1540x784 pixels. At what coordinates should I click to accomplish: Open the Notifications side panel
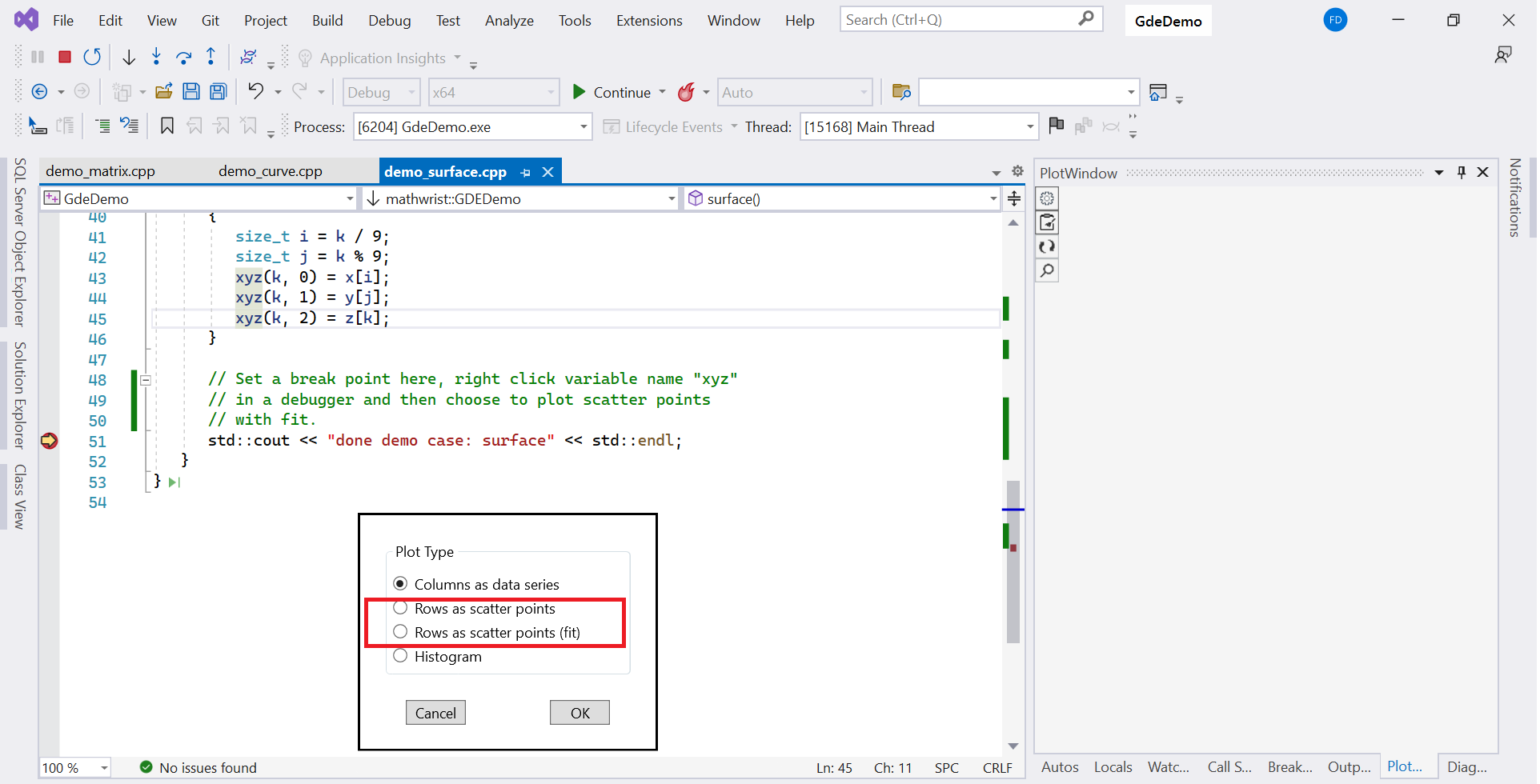coord(1514,198)
